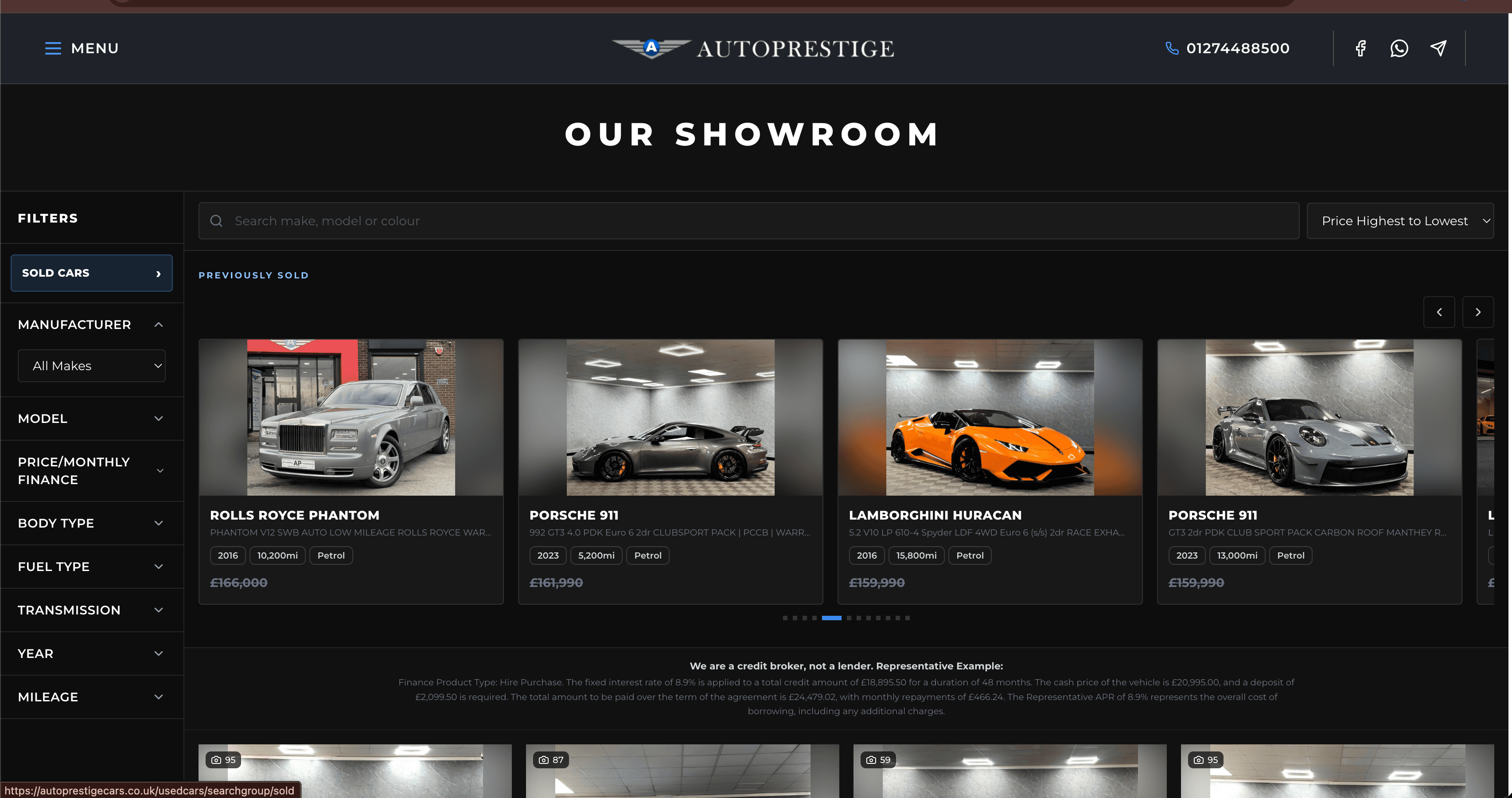Go to previous sold cars slide
The width and height of the screenshot is (1512, 798).
click(1439, 313)
